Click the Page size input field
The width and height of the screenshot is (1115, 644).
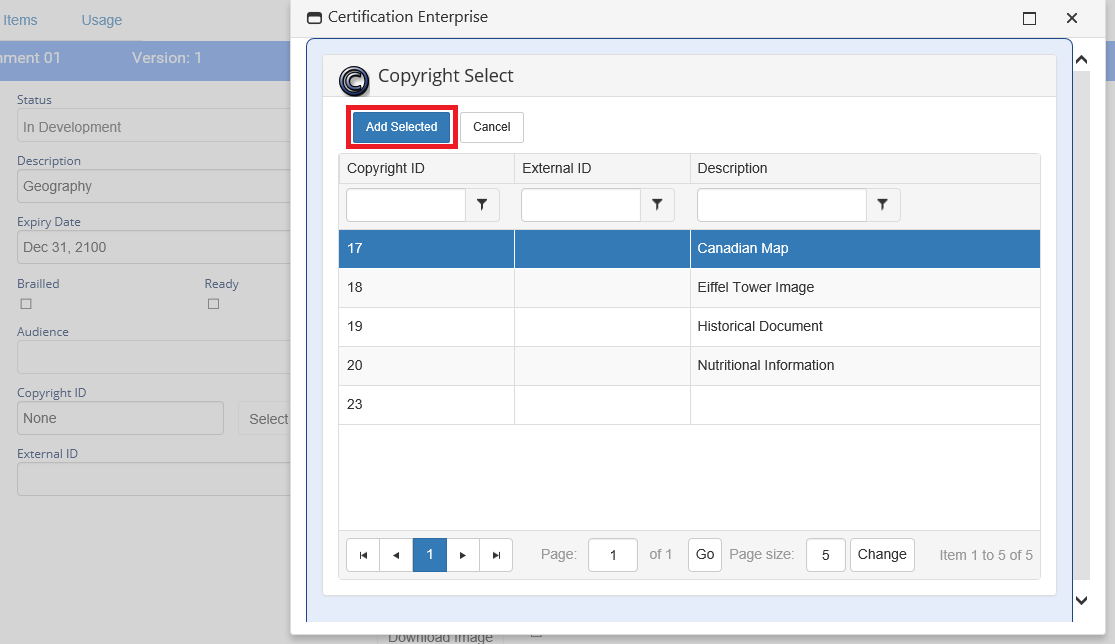(x=825, y=555)
